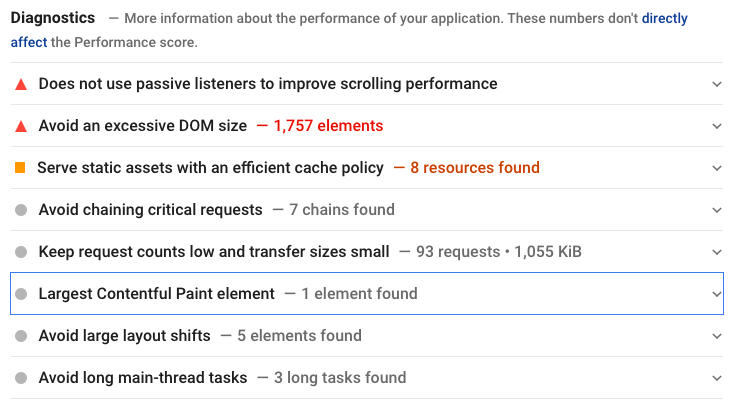Expand large layout shifts chevron

point(716,336)
